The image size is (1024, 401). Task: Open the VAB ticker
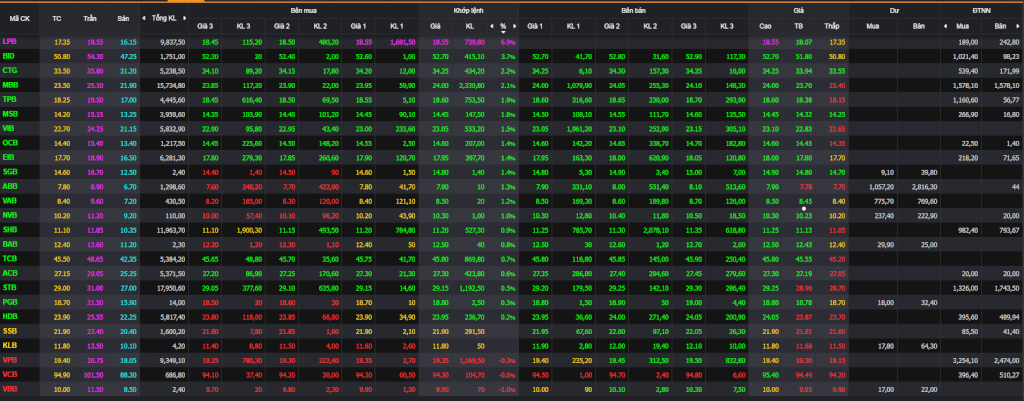point(10,200)
